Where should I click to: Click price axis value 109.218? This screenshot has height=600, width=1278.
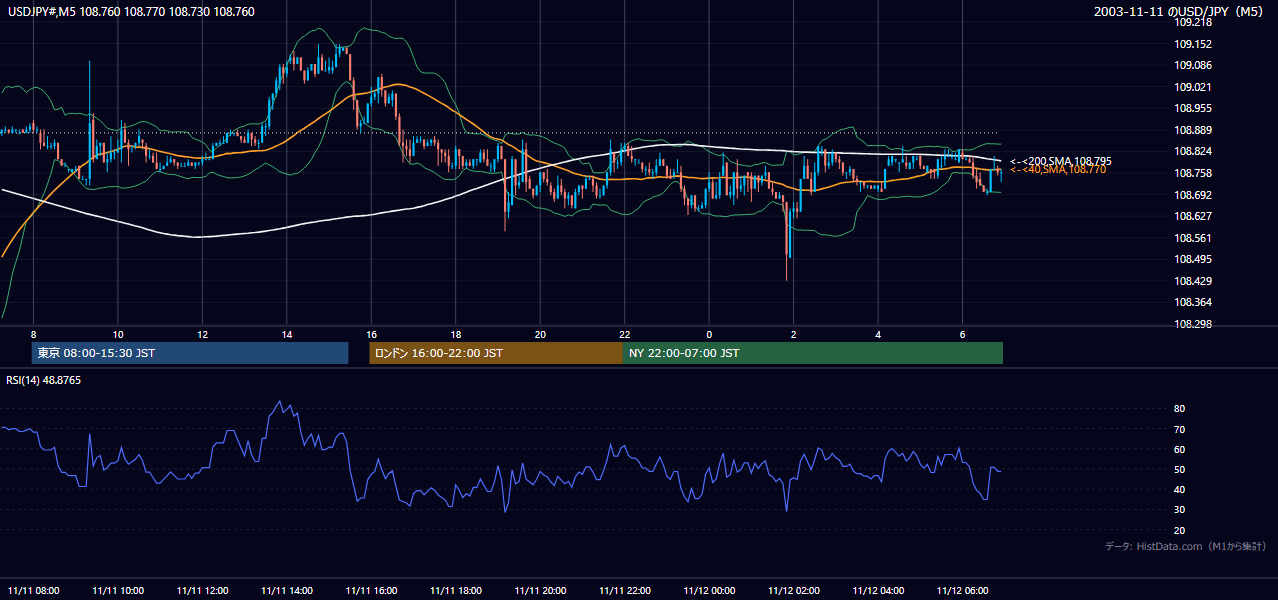tap(1193, 22)
